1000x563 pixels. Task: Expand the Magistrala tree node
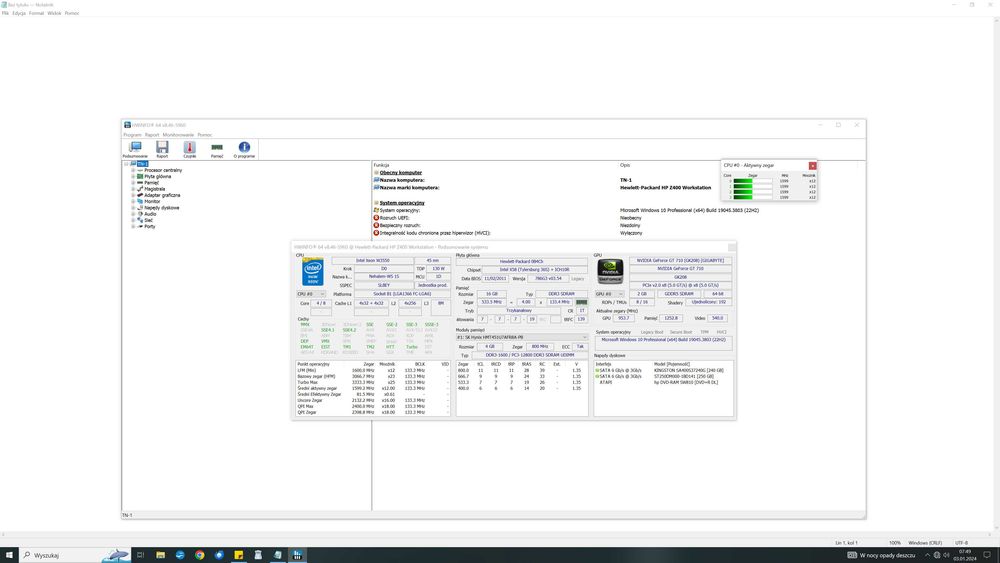click(x=133, y=189)
